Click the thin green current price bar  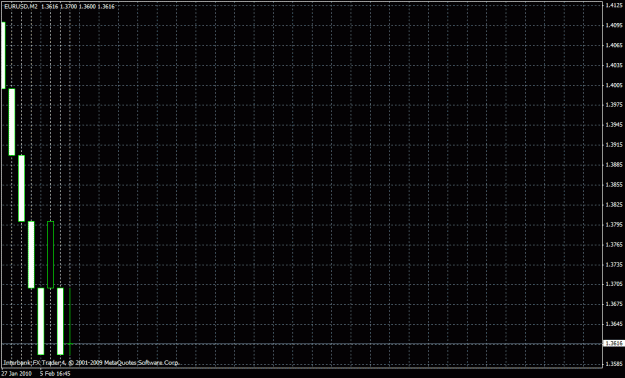click(x=70, y=321)
